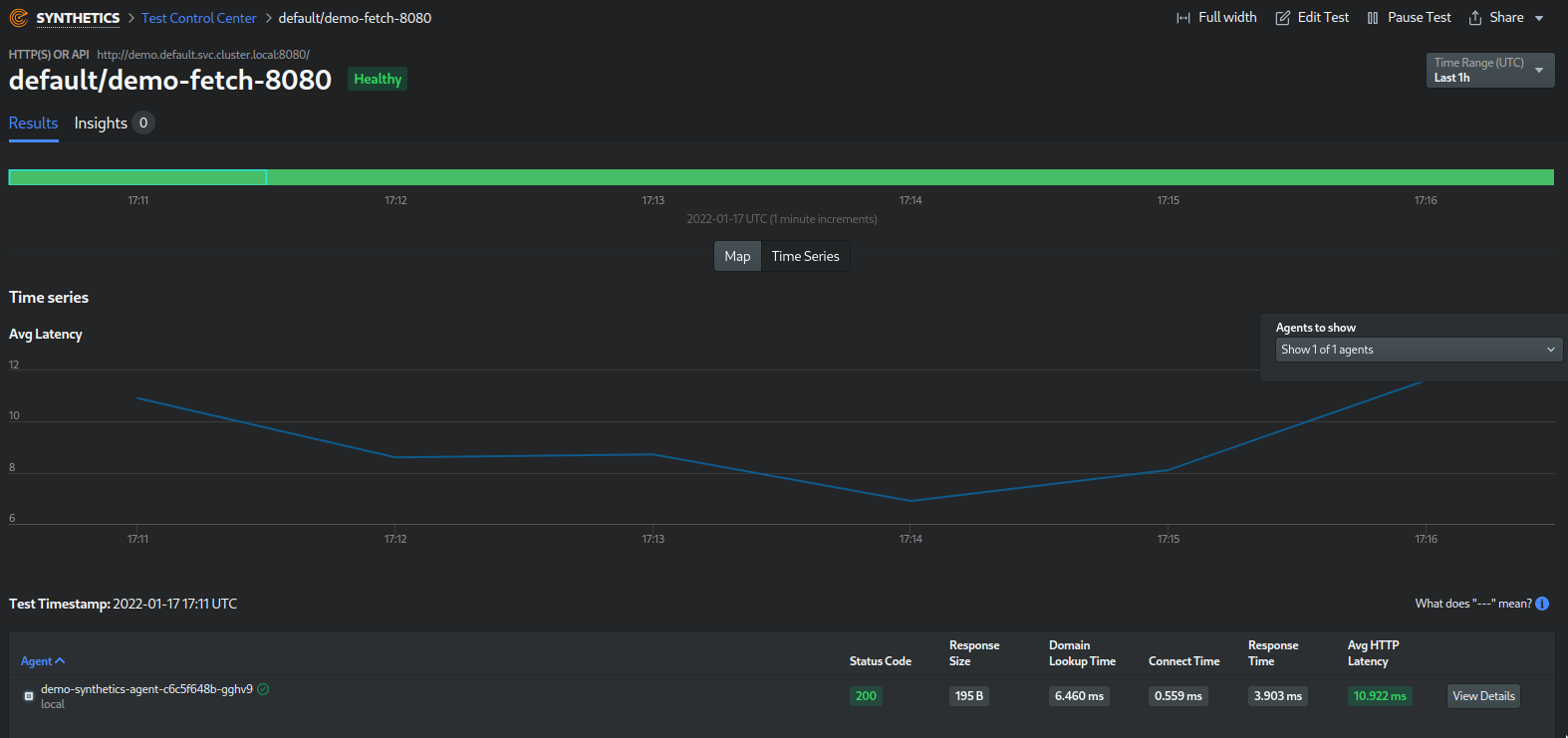1568x738 pixels.
Task: Click the View Details button
Action: click(x=1483, y=696)
